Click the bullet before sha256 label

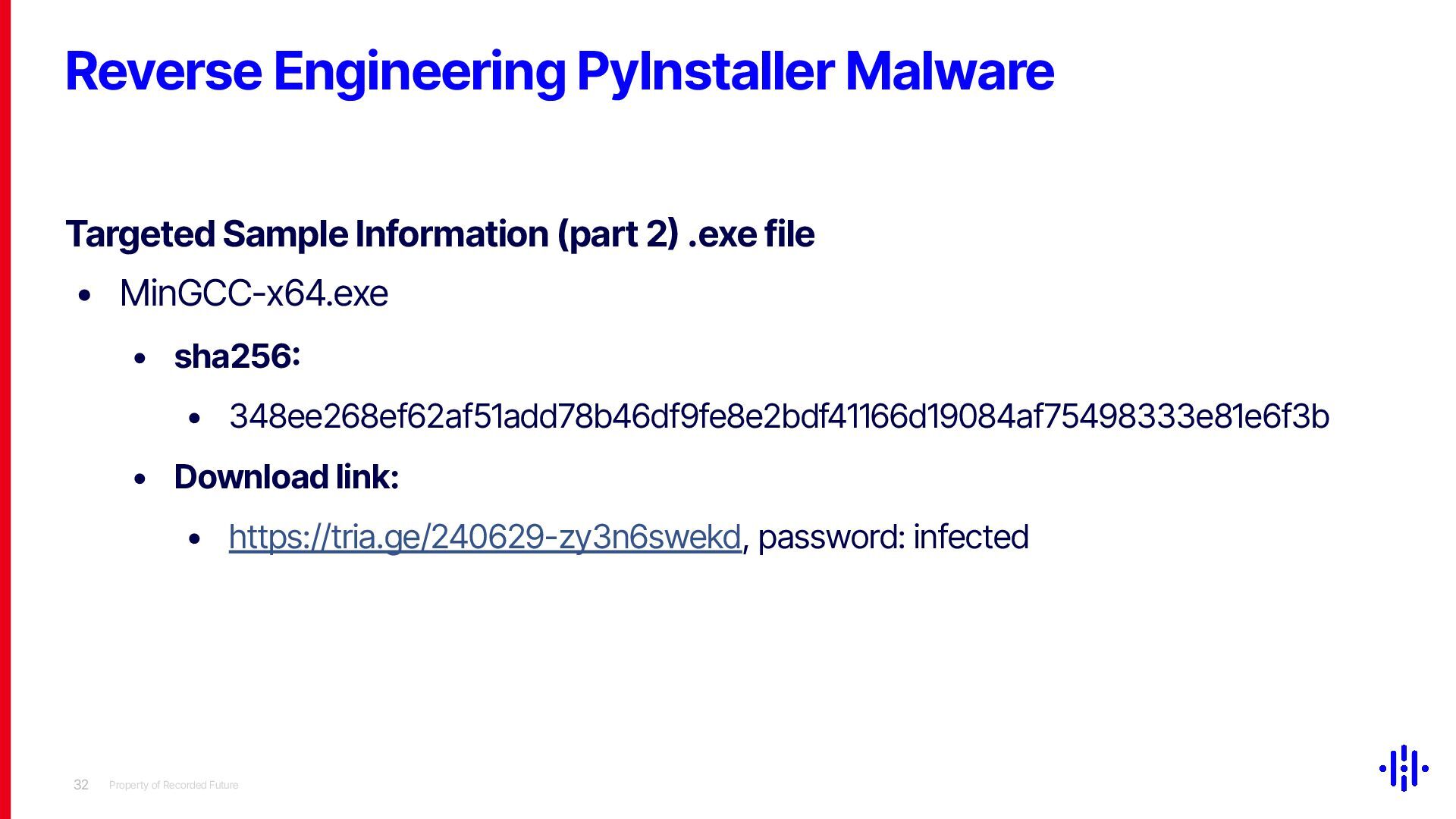click(140, 358)
